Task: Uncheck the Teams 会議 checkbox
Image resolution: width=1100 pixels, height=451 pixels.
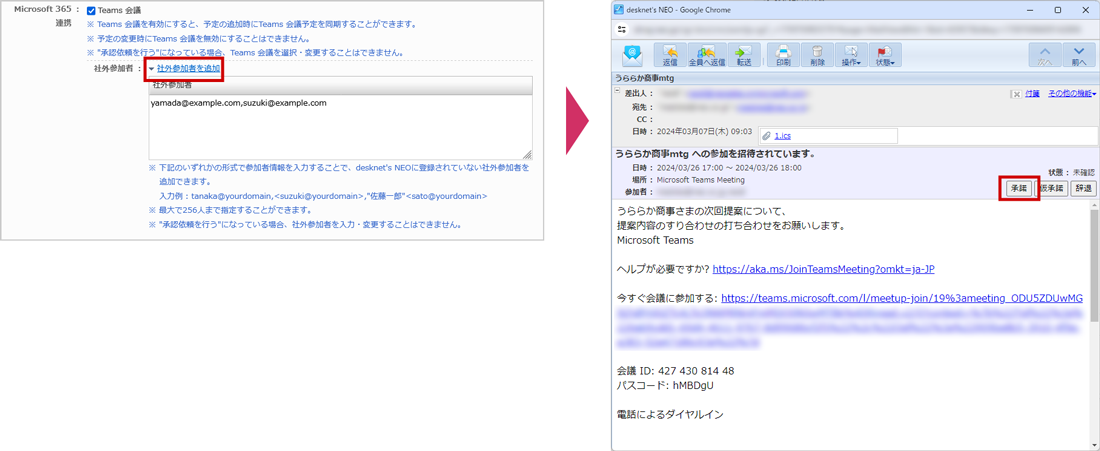Action: (91, 11)
